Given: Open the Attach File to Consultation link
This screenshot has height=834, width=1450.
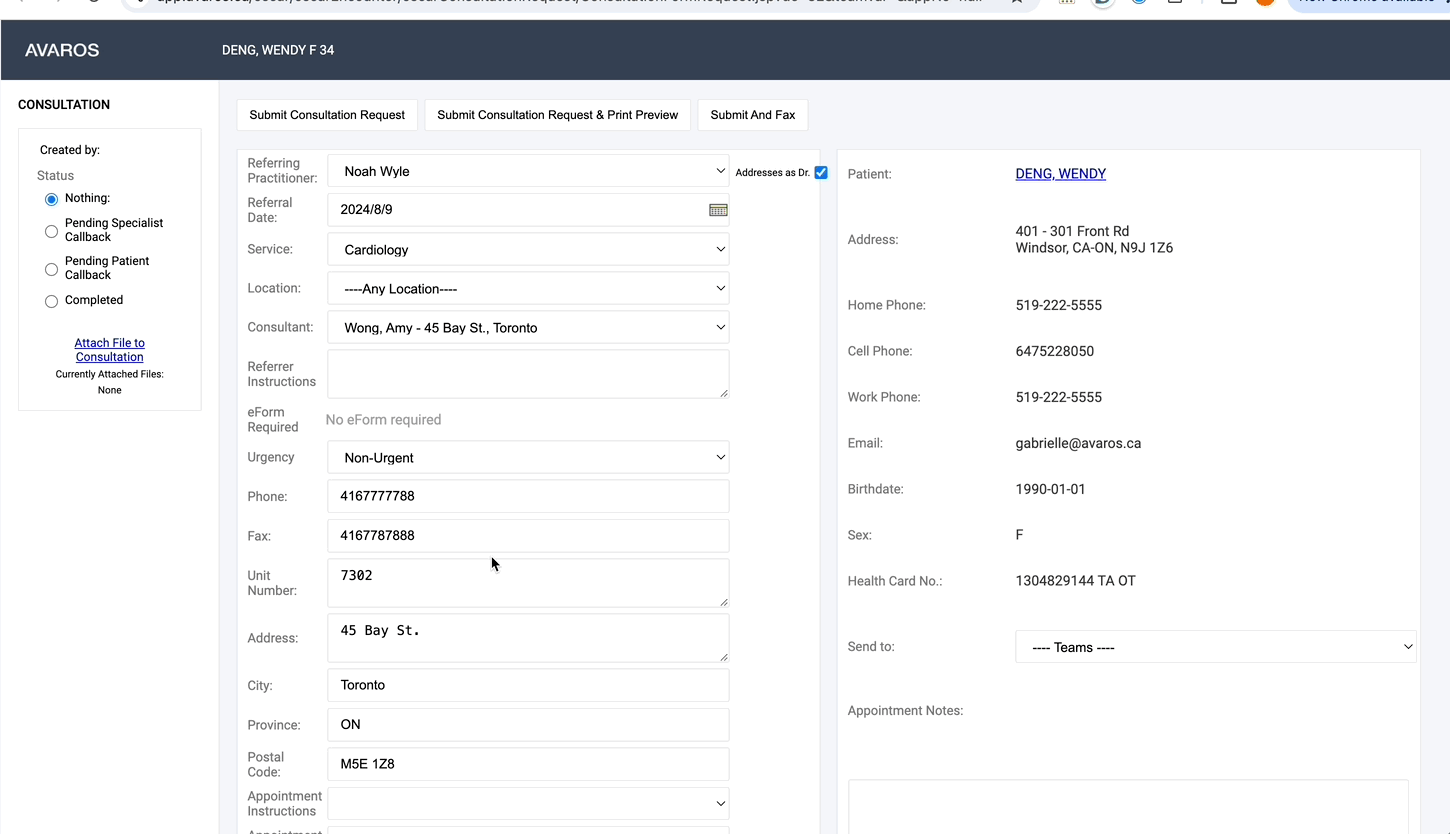Looking at the screenshot, I should coord(110,350).
